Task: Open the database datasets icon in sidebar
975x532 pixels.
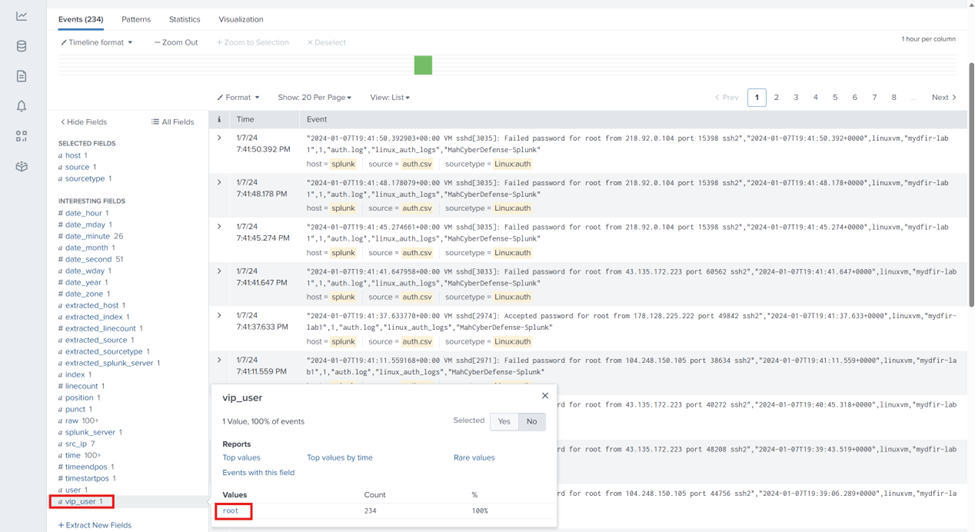Action: point(22,46)
